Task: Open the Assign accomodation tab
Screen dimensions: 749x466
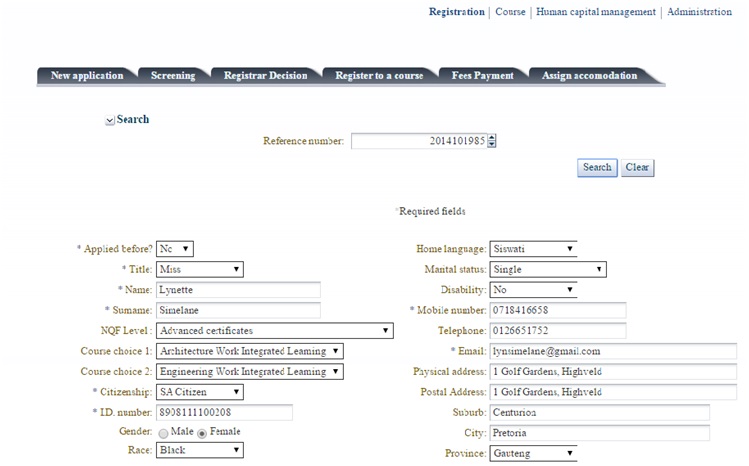Action: pyautogui.click(x=589, y=76)
